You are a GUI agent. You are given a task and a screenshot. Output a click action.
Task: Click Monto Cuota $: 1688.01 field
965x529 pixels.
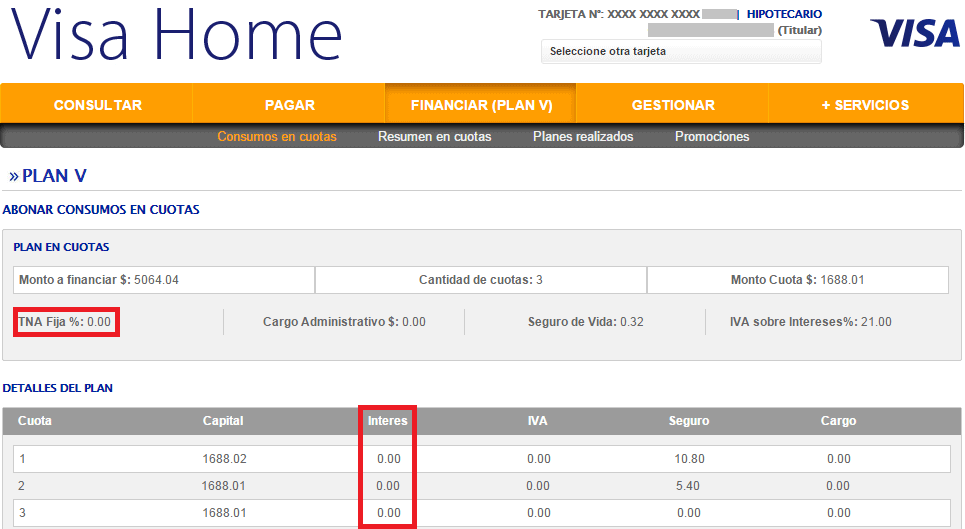[798, 280]
